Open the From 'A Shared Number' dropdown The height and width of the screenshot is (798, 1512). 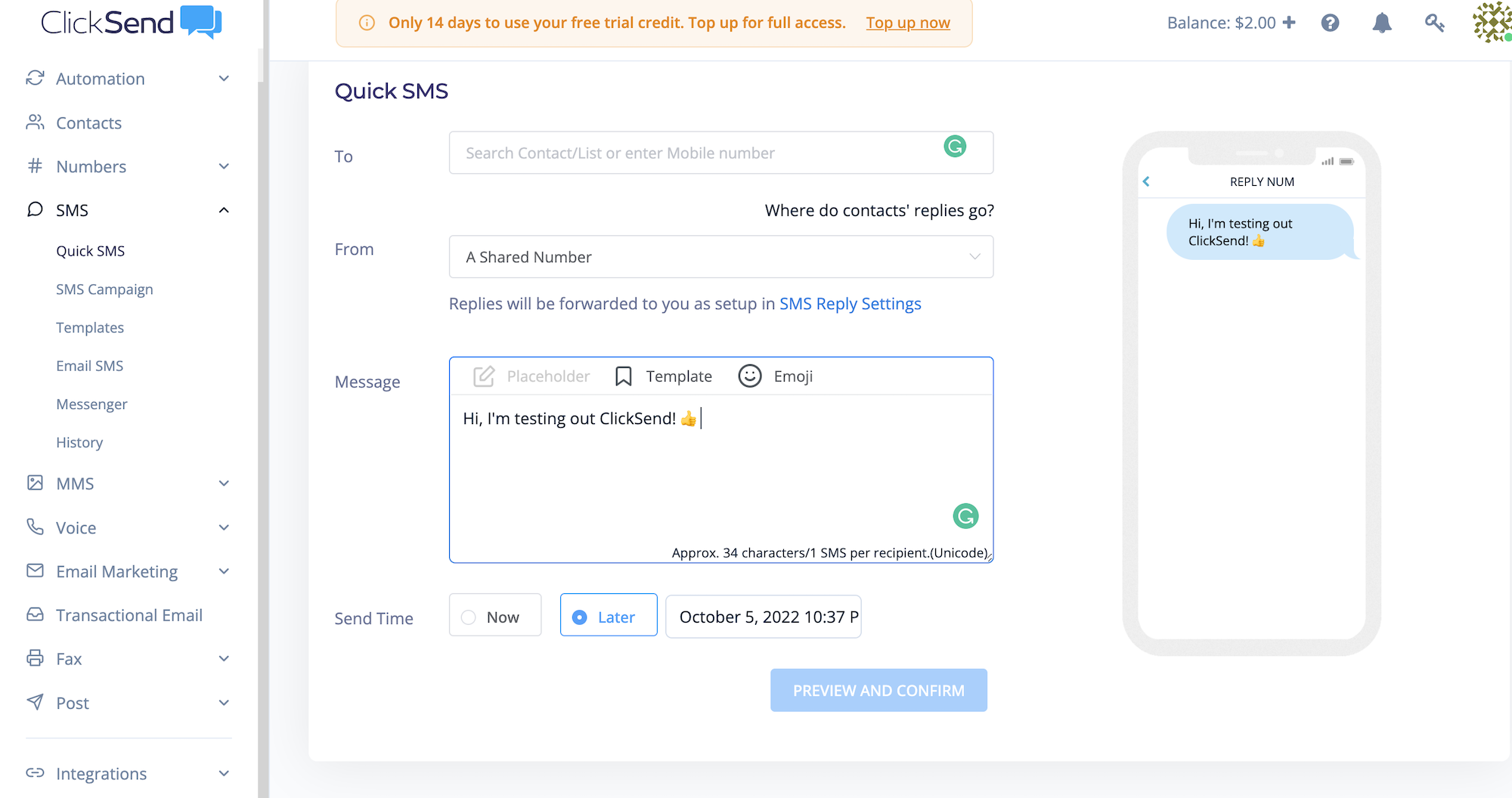(x=721, y=257)
